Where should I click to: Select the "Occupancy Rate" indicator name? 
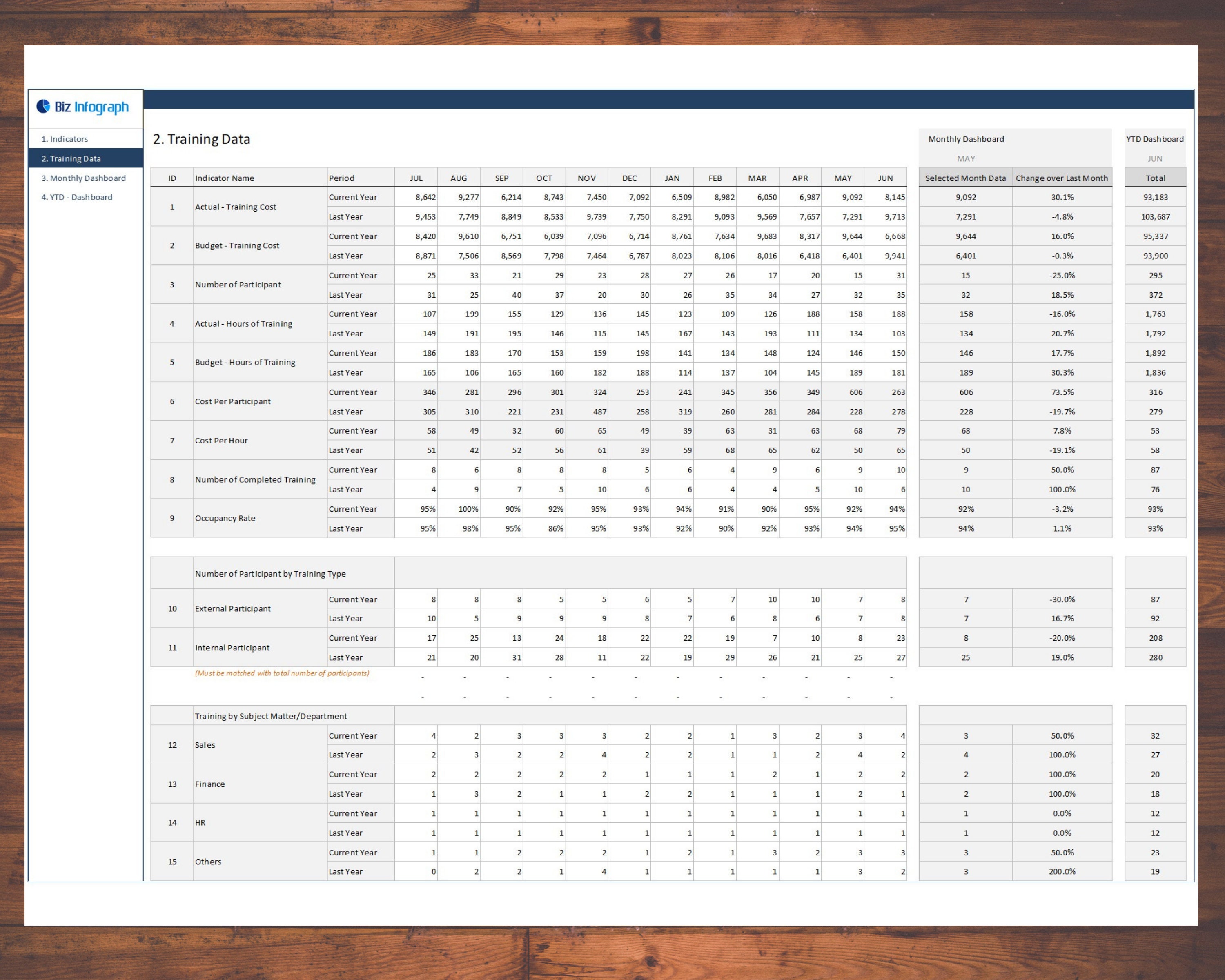tap(225, 518)
